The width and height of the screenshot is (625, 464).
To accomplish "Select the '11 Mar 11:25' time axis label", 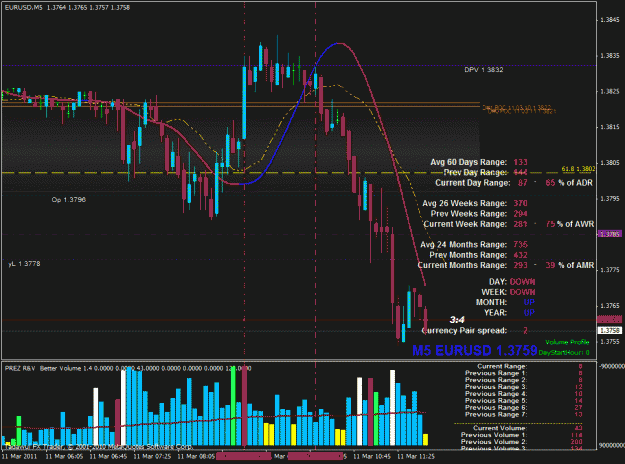I will [x=416, y=456].
